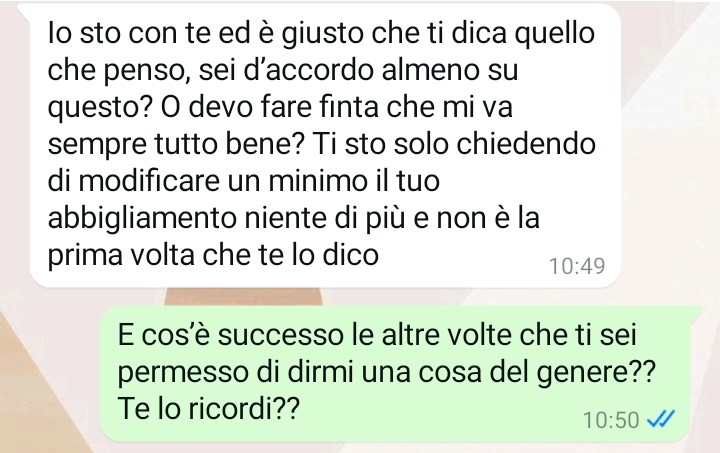Tap the 10:49 timestamp on received message
This screenshot has height=453, width=720.
(x=577, y=266)
